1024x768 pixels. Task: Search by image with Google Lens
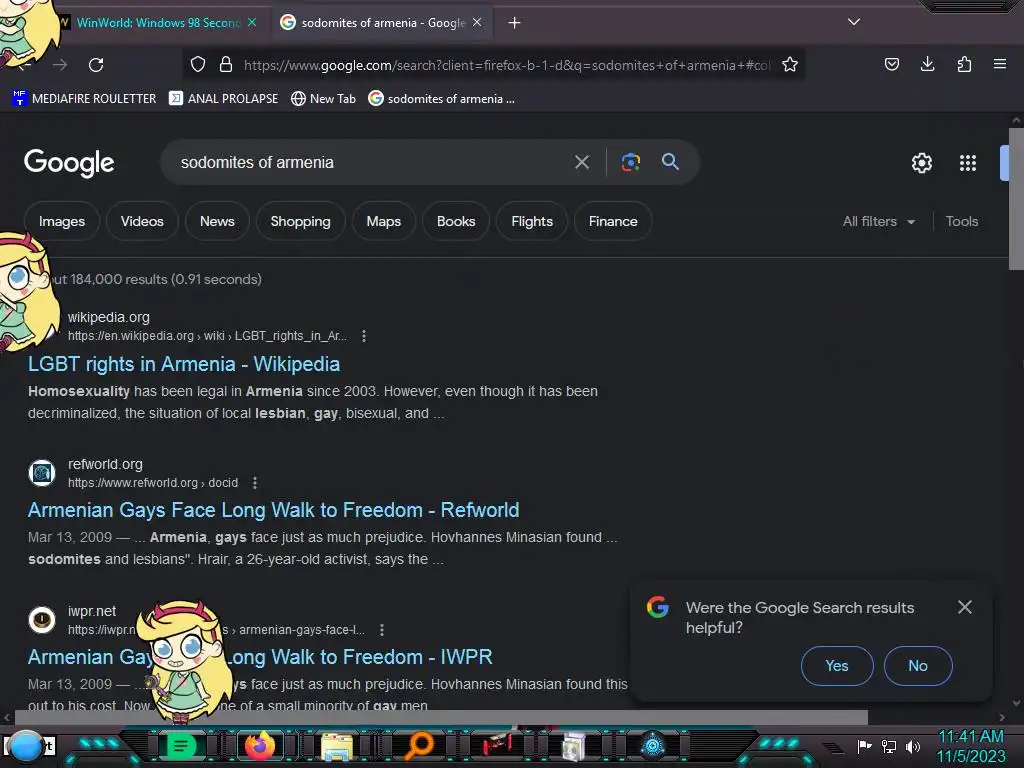630,162
